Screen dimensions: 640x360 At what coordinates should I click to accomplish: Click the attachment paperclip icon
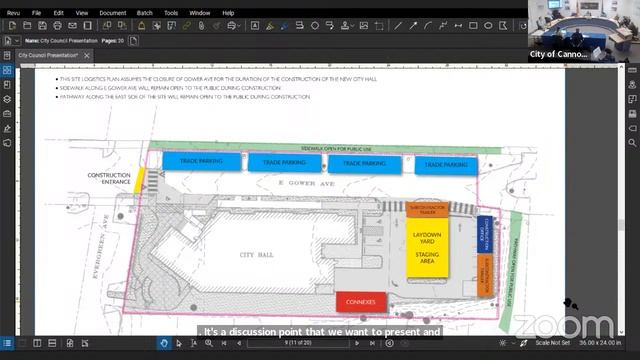(x=202, y=26)
